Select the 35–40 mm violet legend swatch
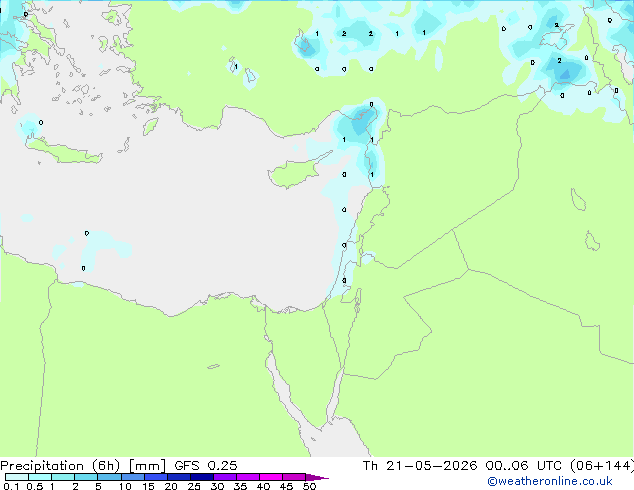Screen dimensions: 634x490 point(248,477)
